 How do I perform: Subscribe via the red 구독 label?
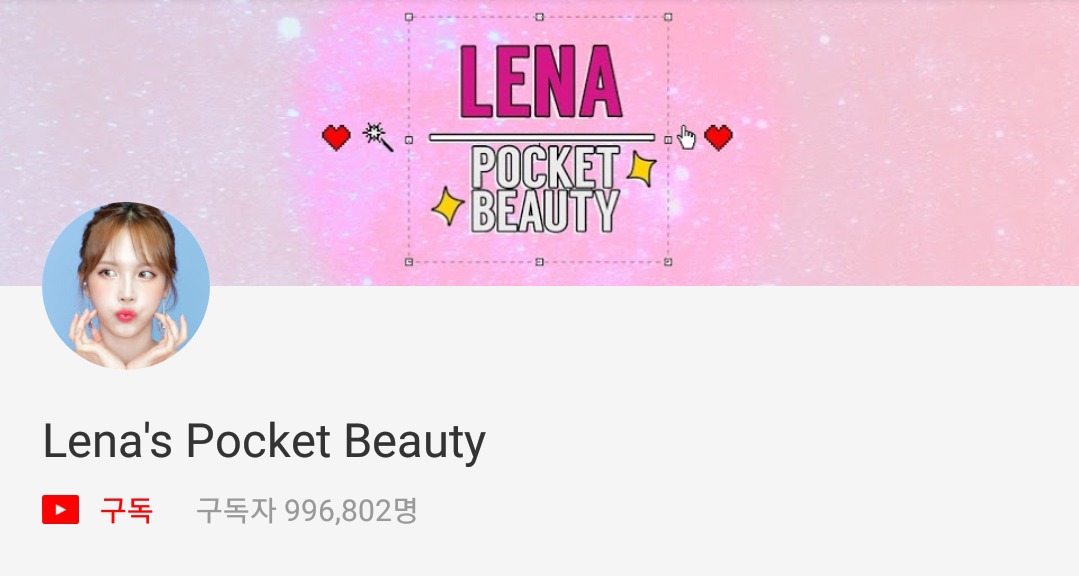(x=126, y=510)
